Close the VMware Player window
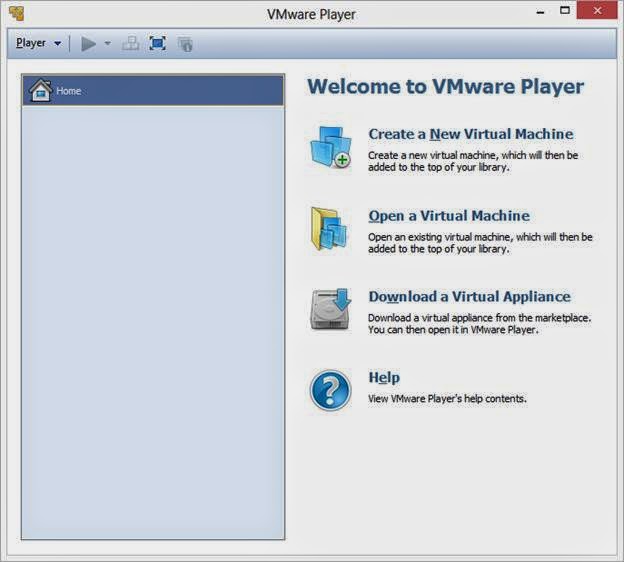 pos(597,11)
